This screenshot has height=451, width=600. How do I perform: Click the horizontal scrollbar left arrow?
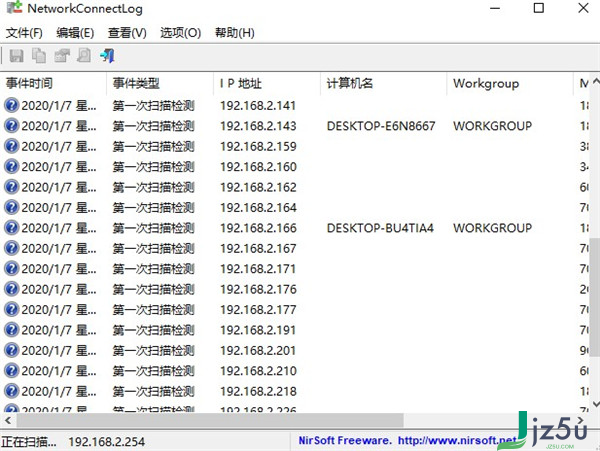[x=8, y=420]
